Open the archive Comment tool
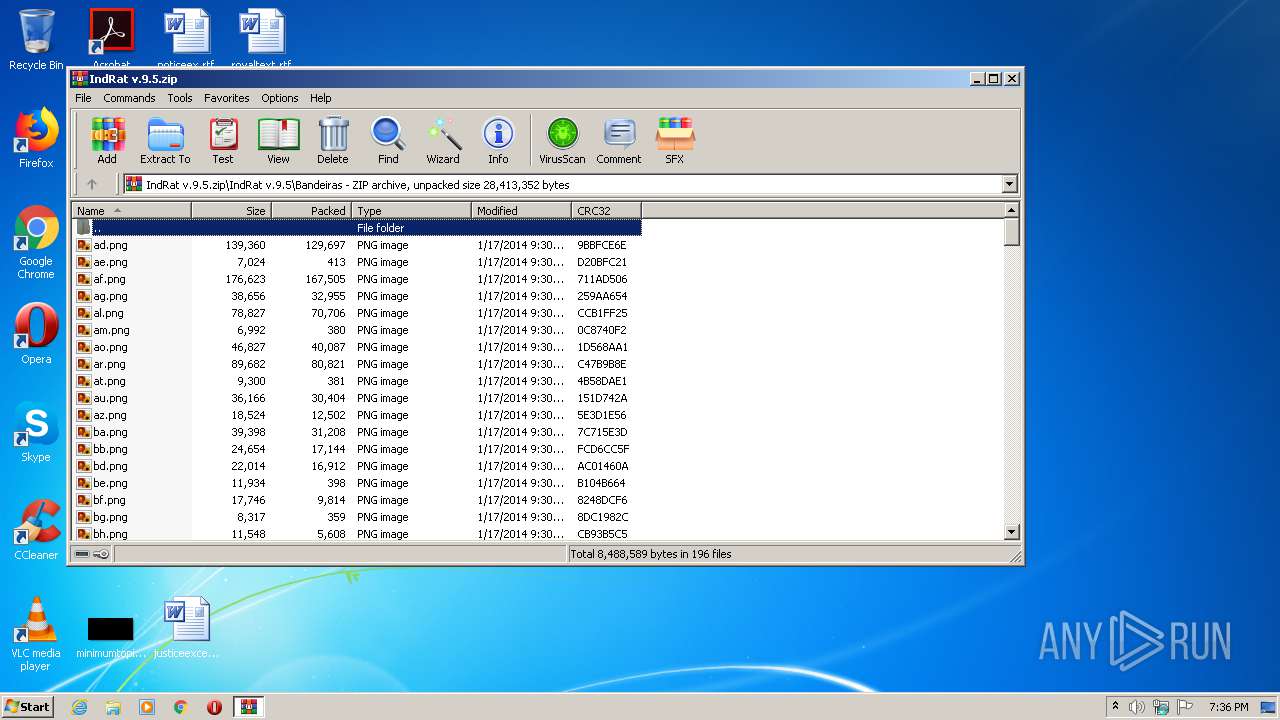This screenshot has width=1280, height=720. (619, 141)
